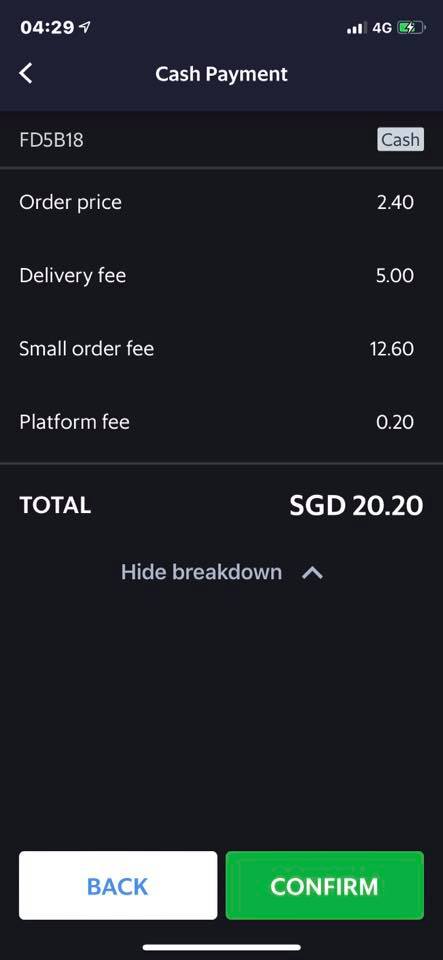This screenshot has height=960, width=443.
Task: Tap the SGD 20.20 total amount
Action: click(356, 506)
